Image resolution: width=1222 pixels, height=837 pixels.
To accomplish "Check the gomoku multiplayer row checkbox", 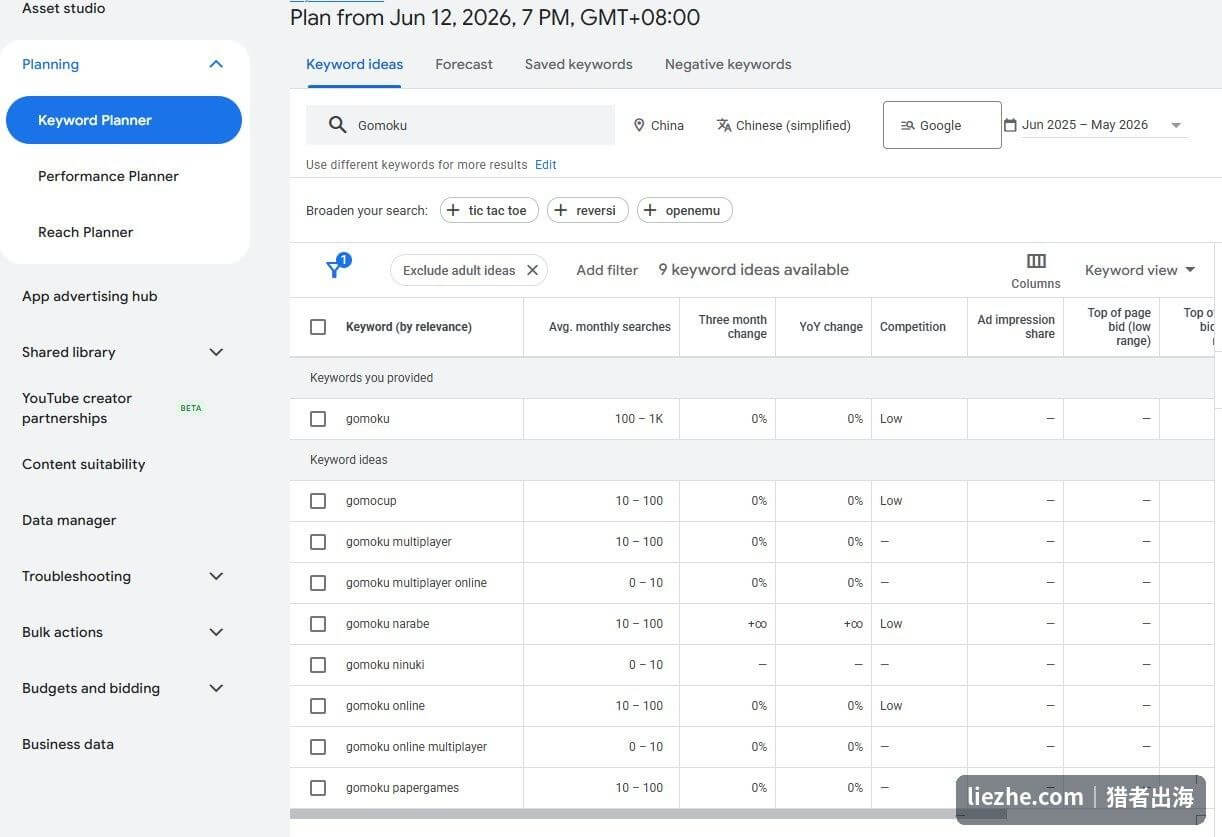I will click(318, 542).
